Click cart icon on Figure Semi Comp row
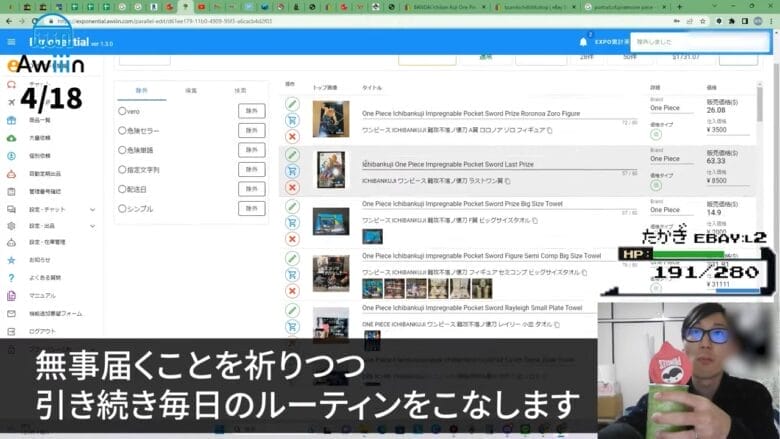Image resolution: width=780 pixels, height=439 pixels. click(292, 274)
